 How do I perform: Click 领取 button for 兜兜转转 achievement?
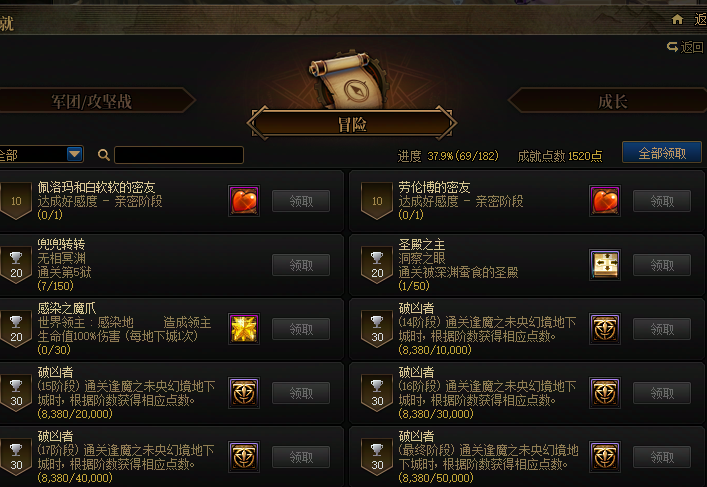pyautogui.click(x=301, y=265)
